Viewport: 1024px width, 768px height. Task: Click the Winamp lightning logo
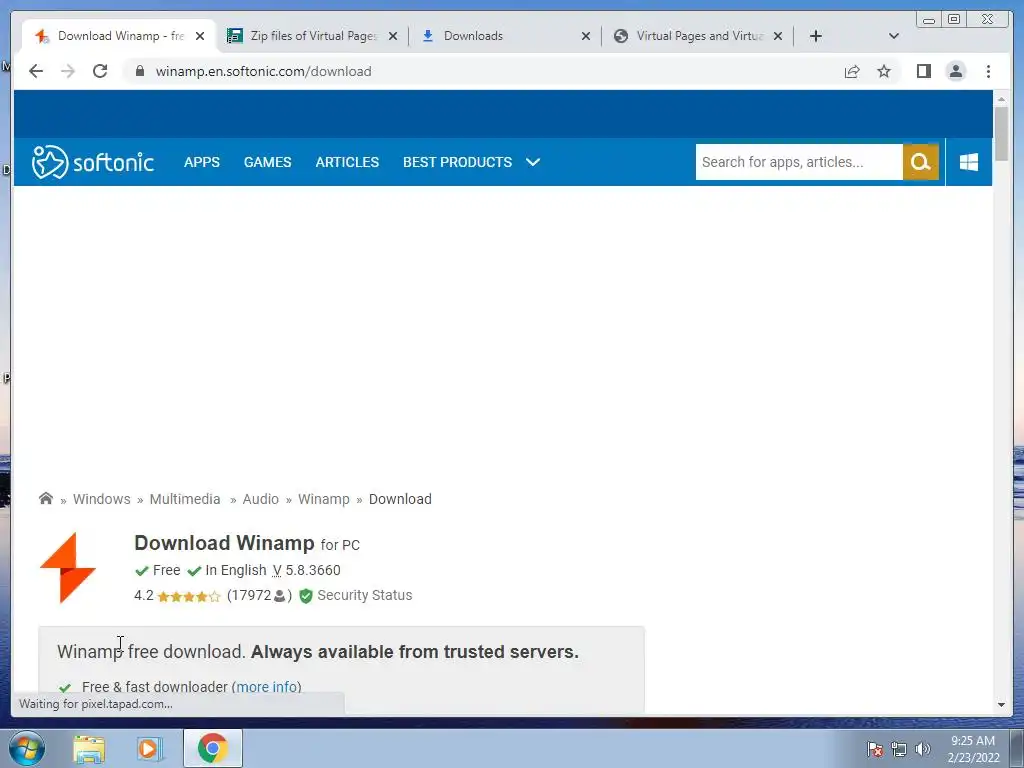pos(68,568)
